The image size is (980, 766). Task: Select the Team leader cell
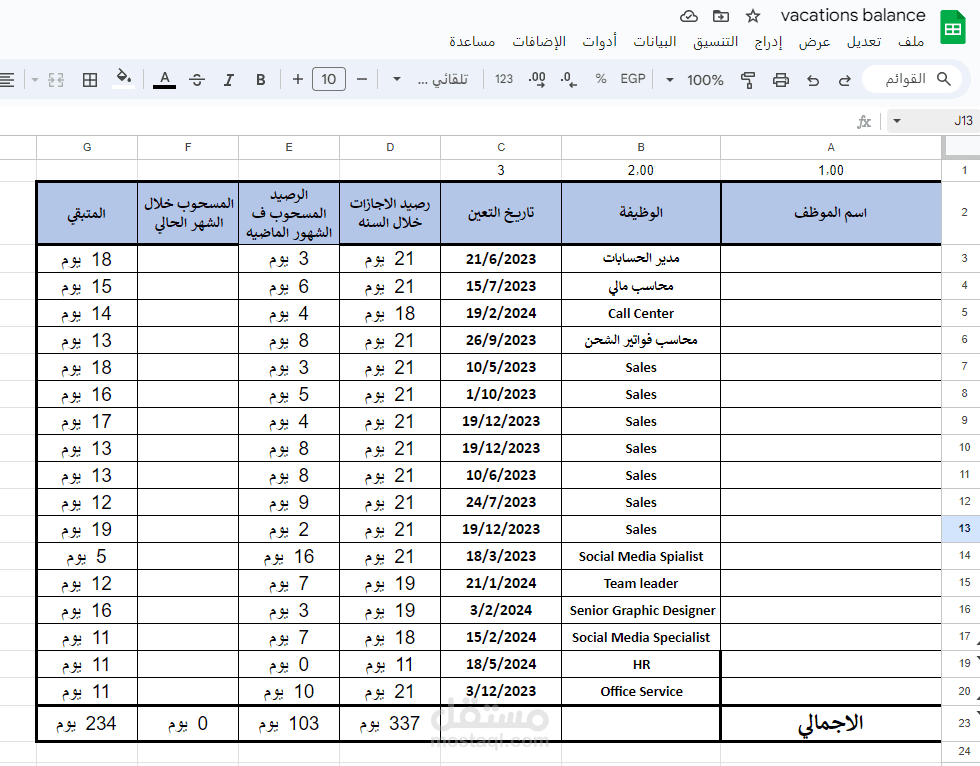coord(641,583)
